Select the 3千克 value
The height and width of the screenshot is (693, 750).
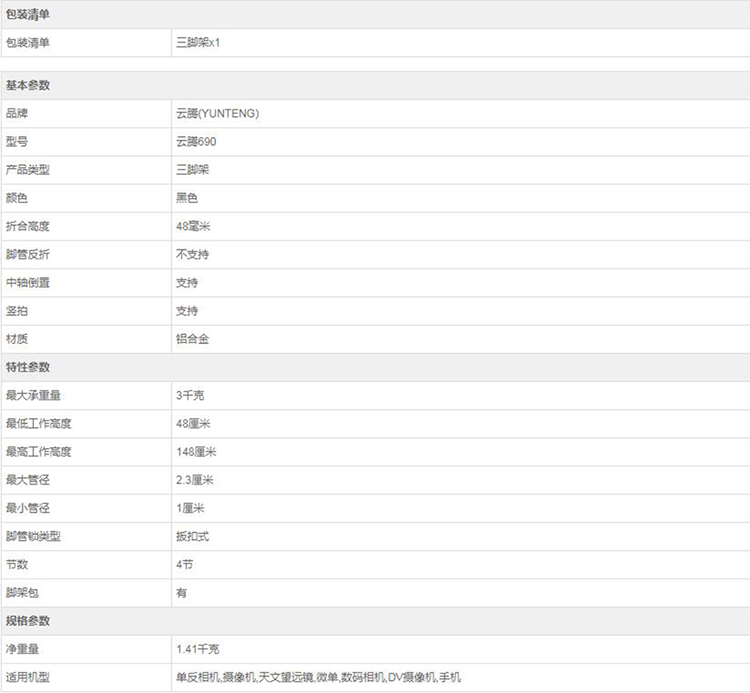(x=190, y=396)
